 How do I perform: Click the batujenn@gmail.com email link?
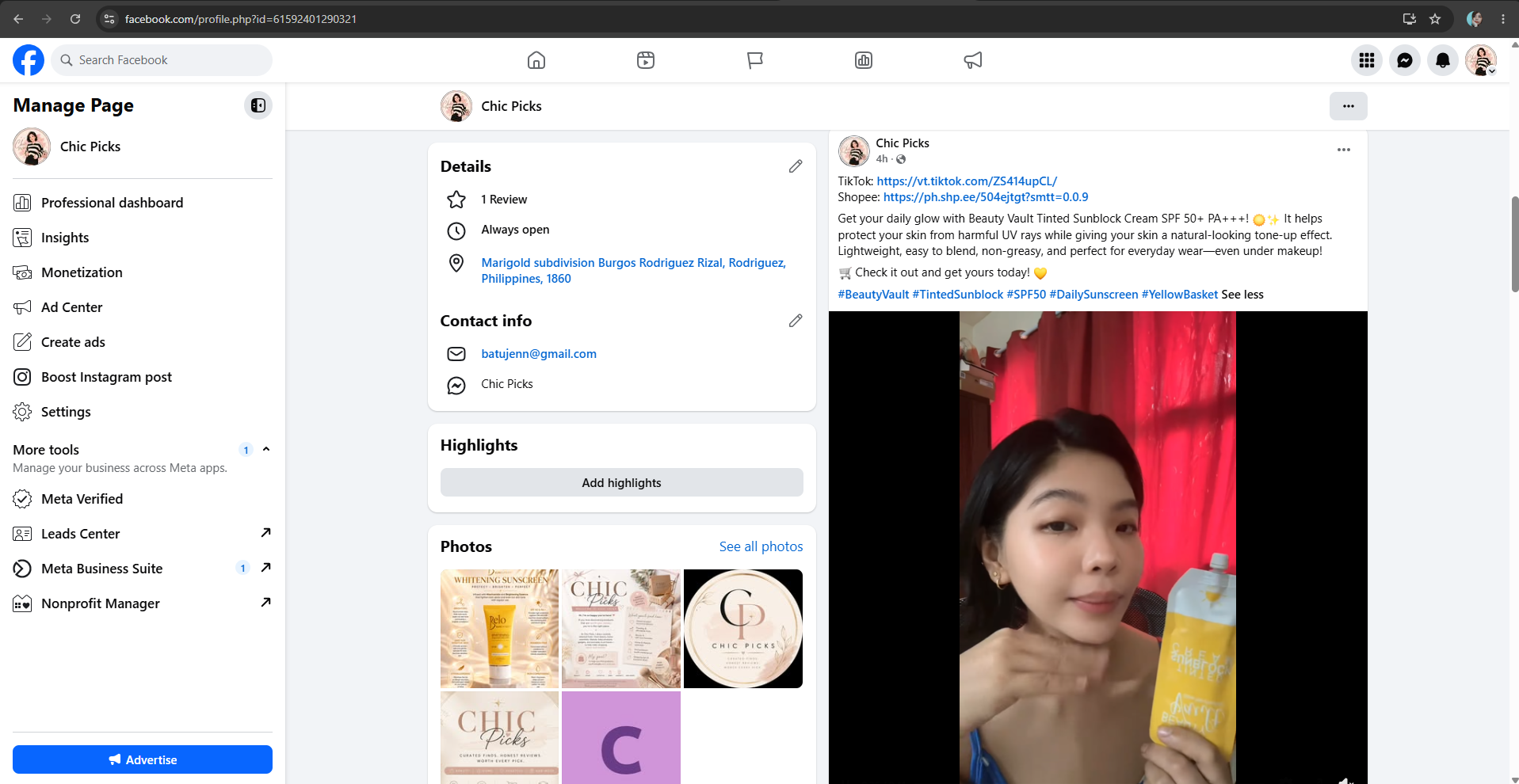click(539, 354)
